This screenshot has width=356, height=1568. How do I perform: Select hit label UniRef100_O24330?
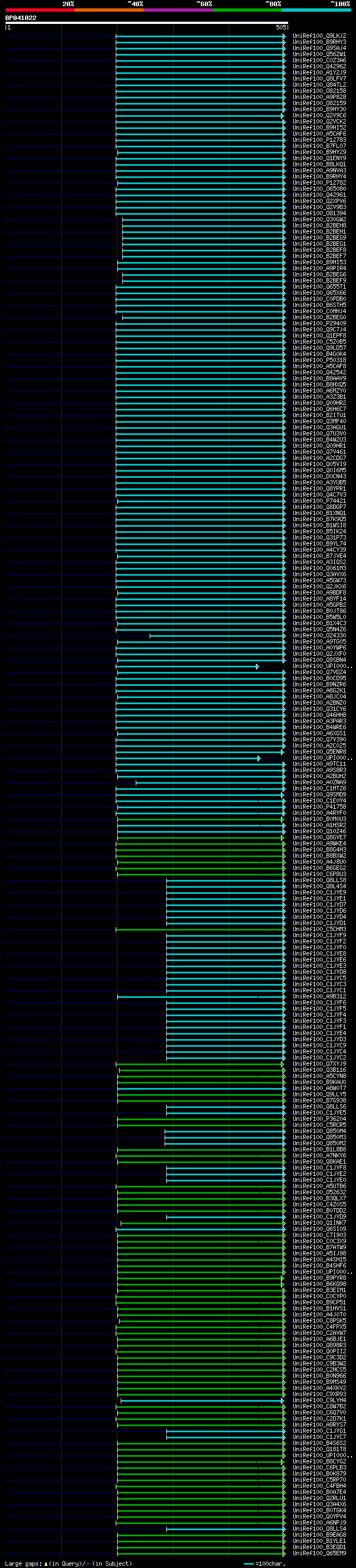coord(319,635)
